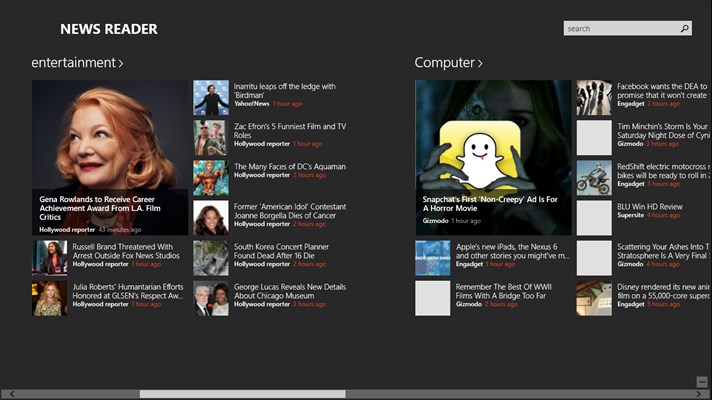Expand the entertainment section chevron

(121, 64)
